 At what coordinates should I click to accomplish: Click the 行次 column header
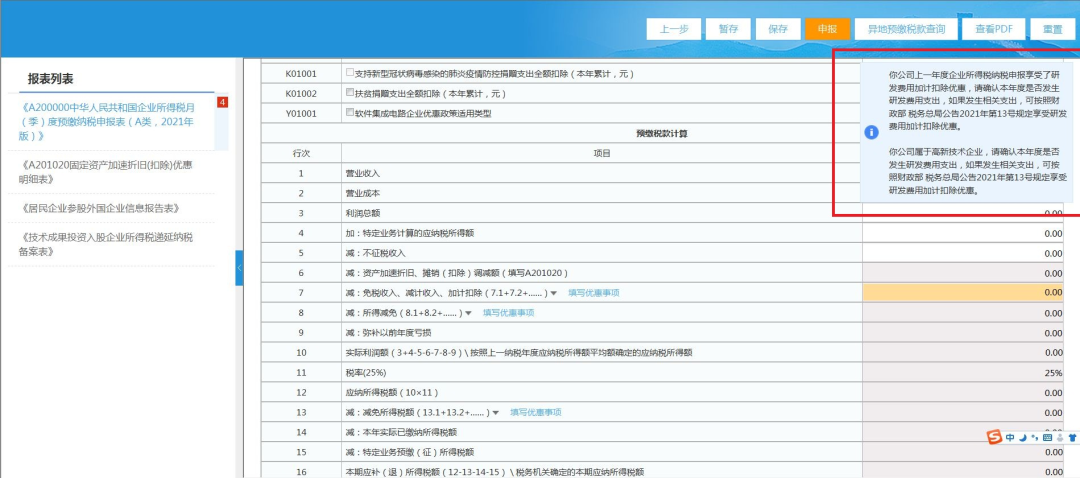point(301,154)
